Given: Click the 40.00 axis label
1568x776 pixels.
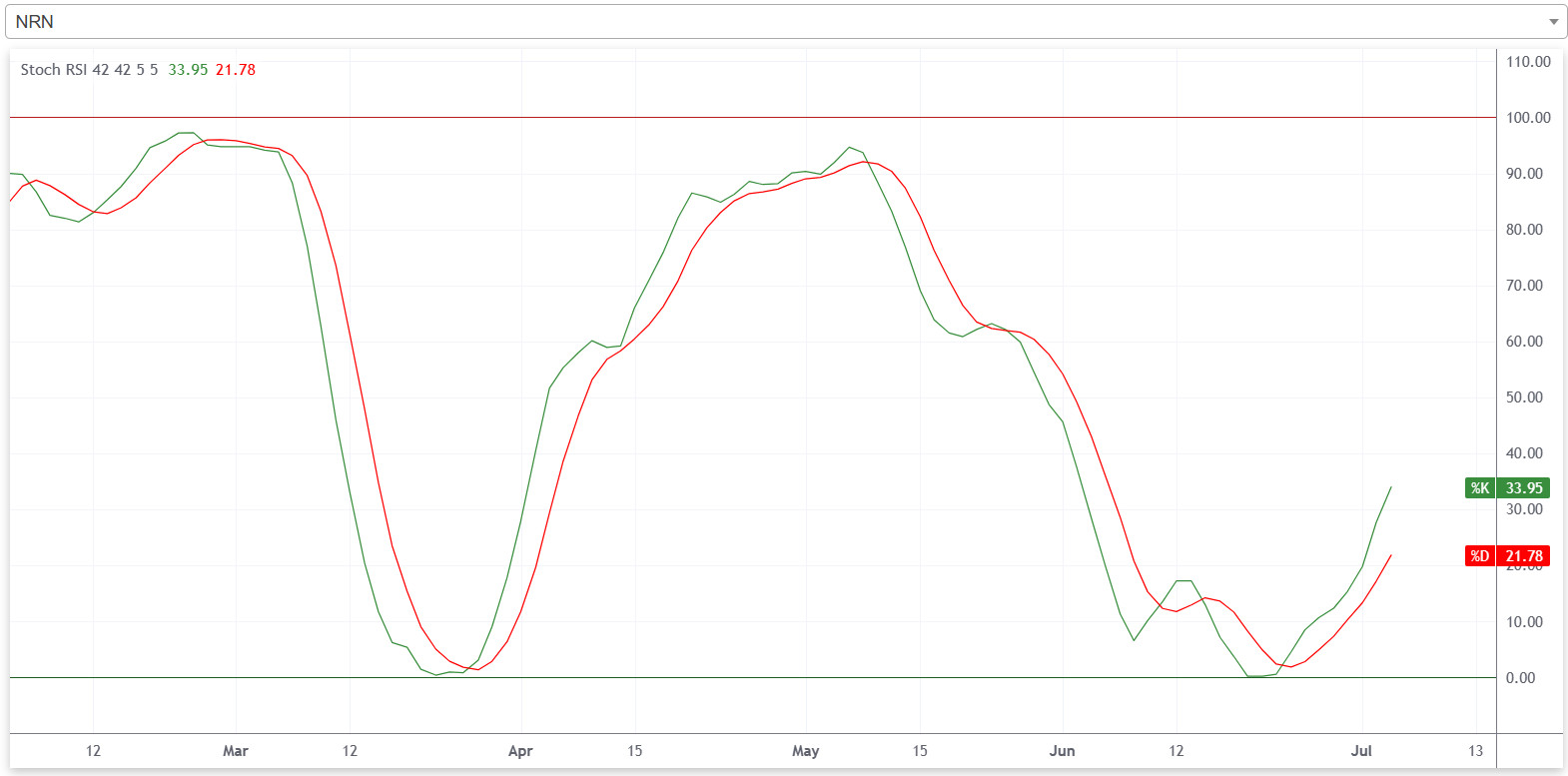Looking at the screenshot, I should coord(1524,453).
